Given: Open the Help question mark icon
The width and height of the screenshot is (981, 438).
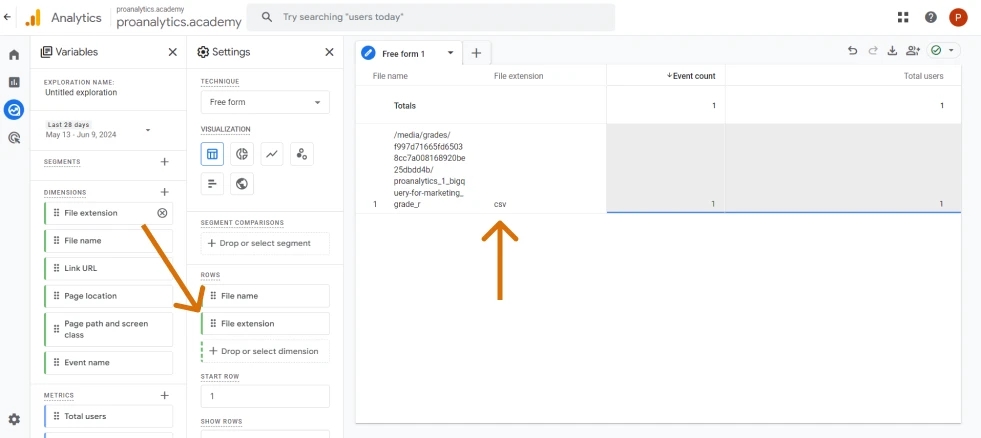Looking at the screenshot, I should click(x=931, y=18).
